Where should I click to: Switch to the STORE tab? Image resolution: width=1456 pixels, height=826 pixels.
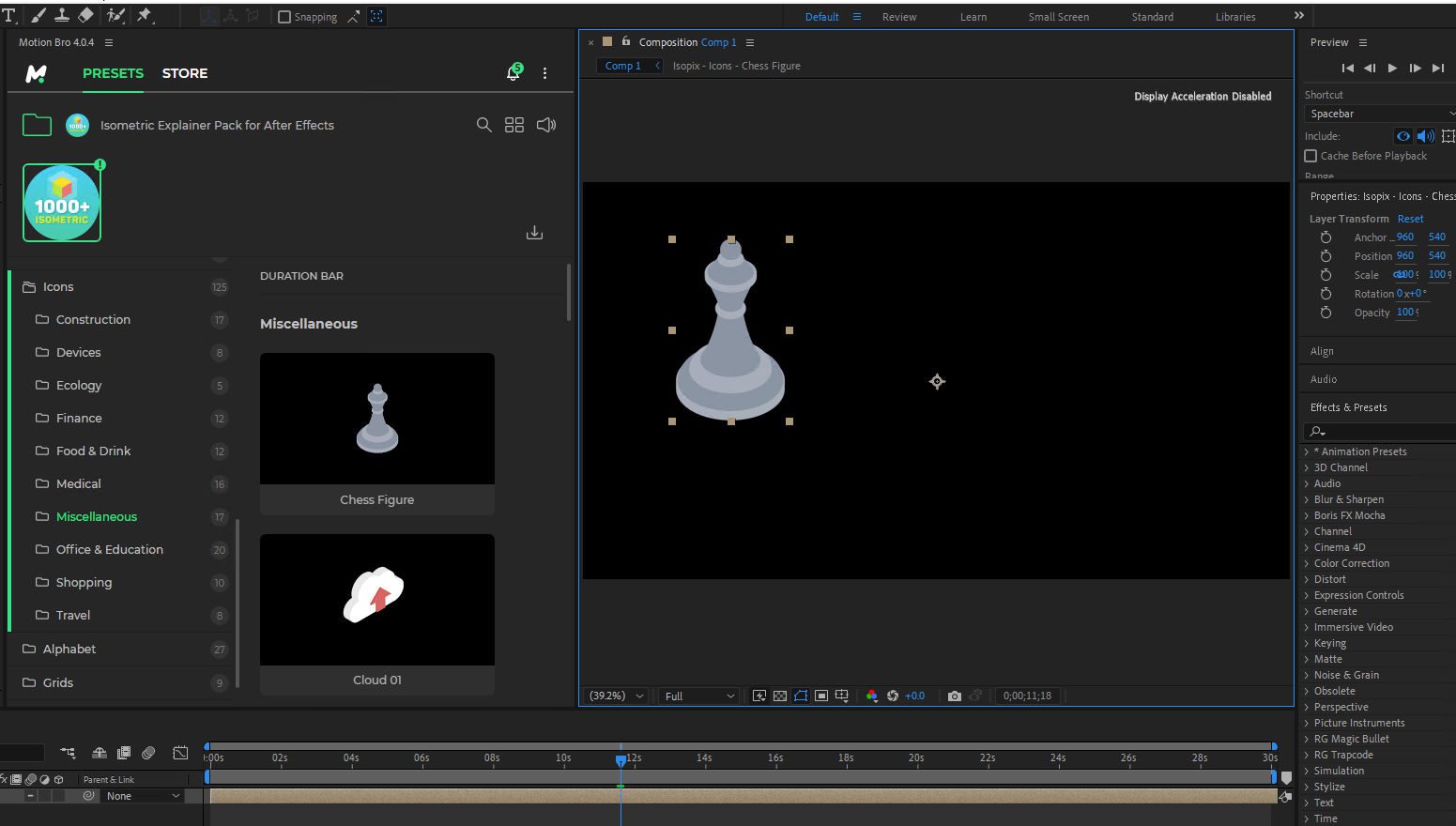tap(185, 73)
